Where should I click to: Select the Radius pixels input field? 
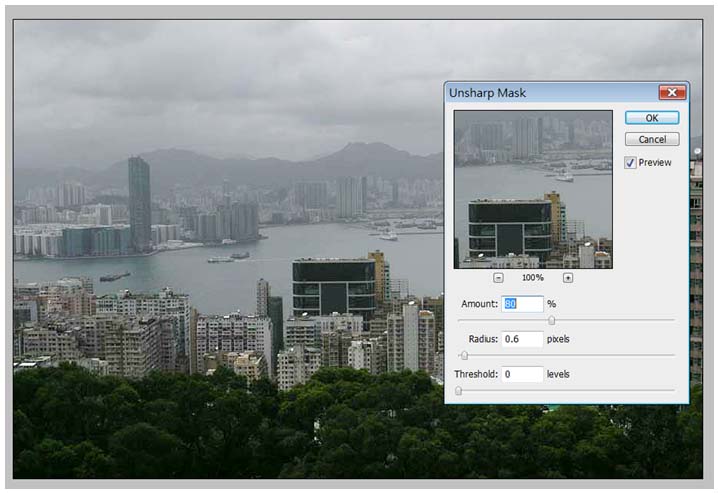click(x=524, y=339)
